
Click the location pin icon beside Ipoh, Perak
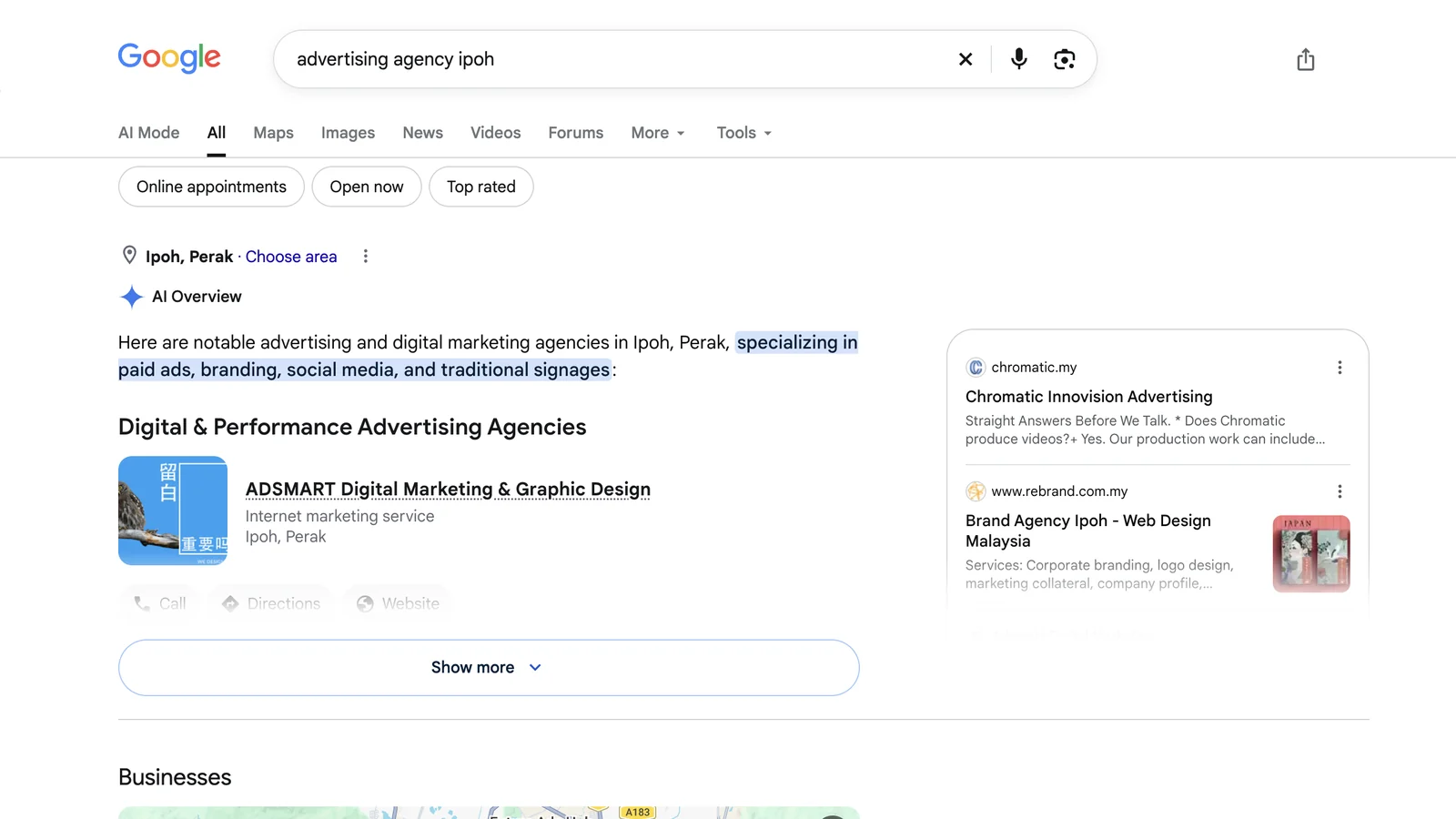click(x=129, y=256)
